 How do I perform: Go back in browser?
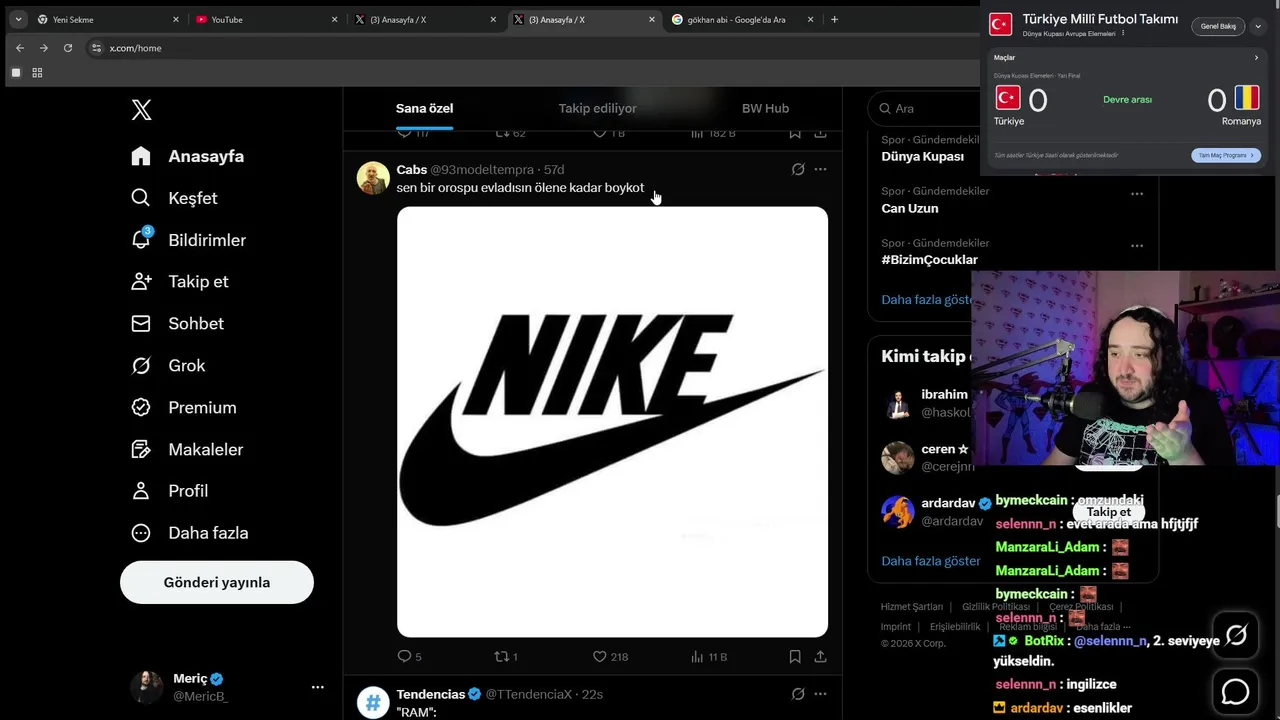pyautogui.click(x=19, y=48)
